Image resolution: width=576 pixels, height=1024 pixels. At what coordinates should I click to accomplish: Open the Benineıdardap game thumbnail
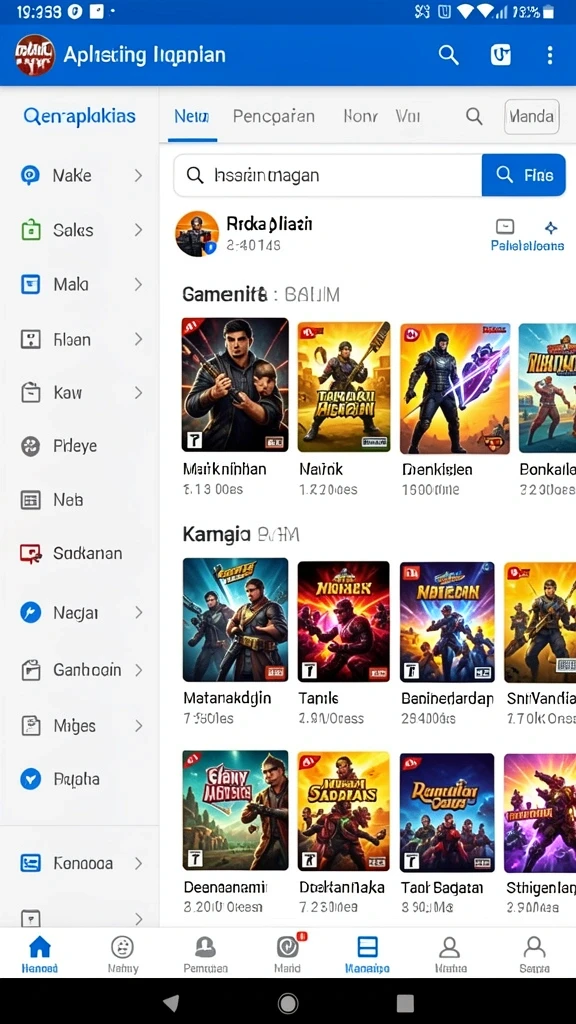point(447,622)
